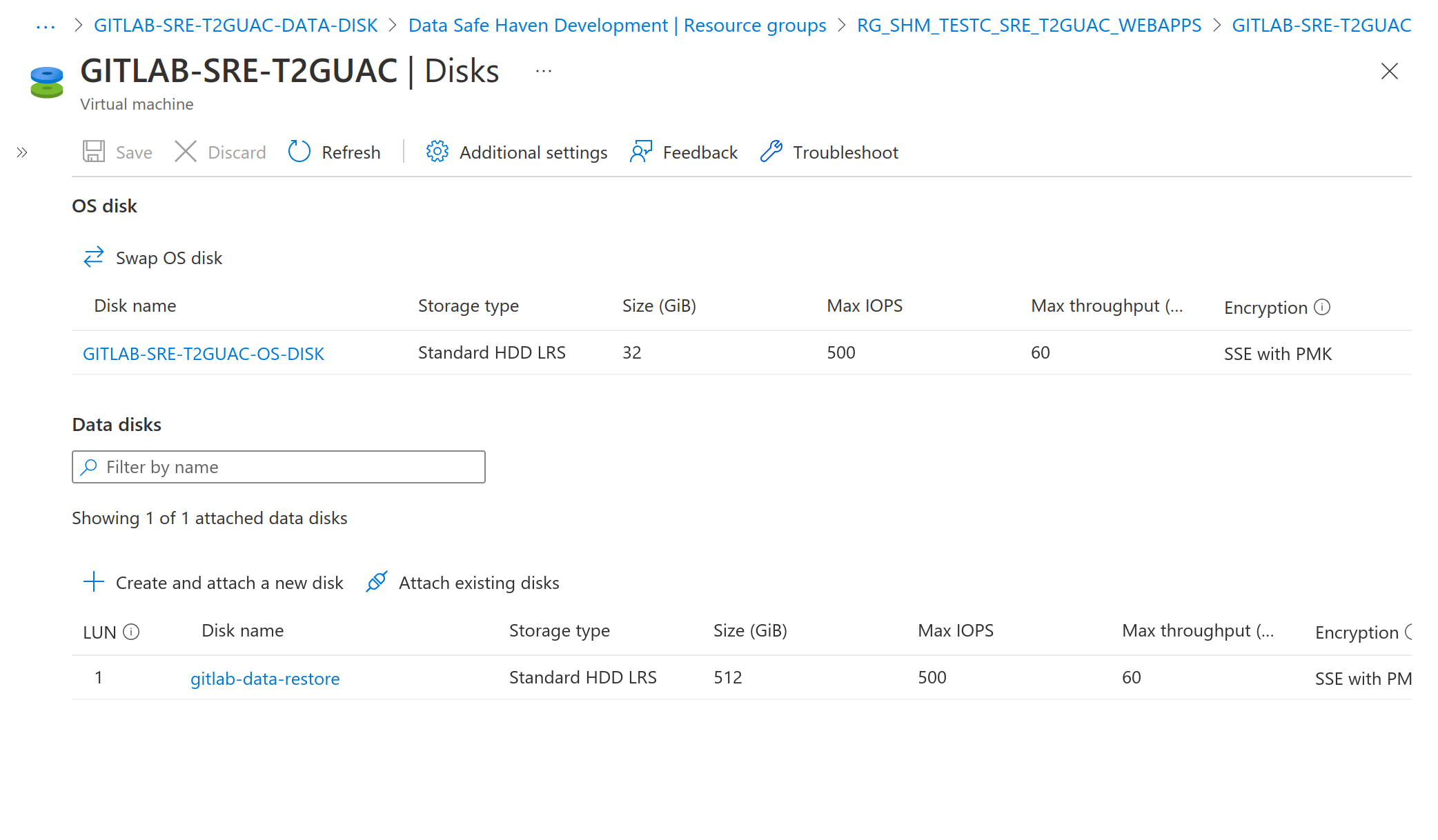Click data disk size value 512
The image size is (1438, 840).
click(x=728, y=677)
